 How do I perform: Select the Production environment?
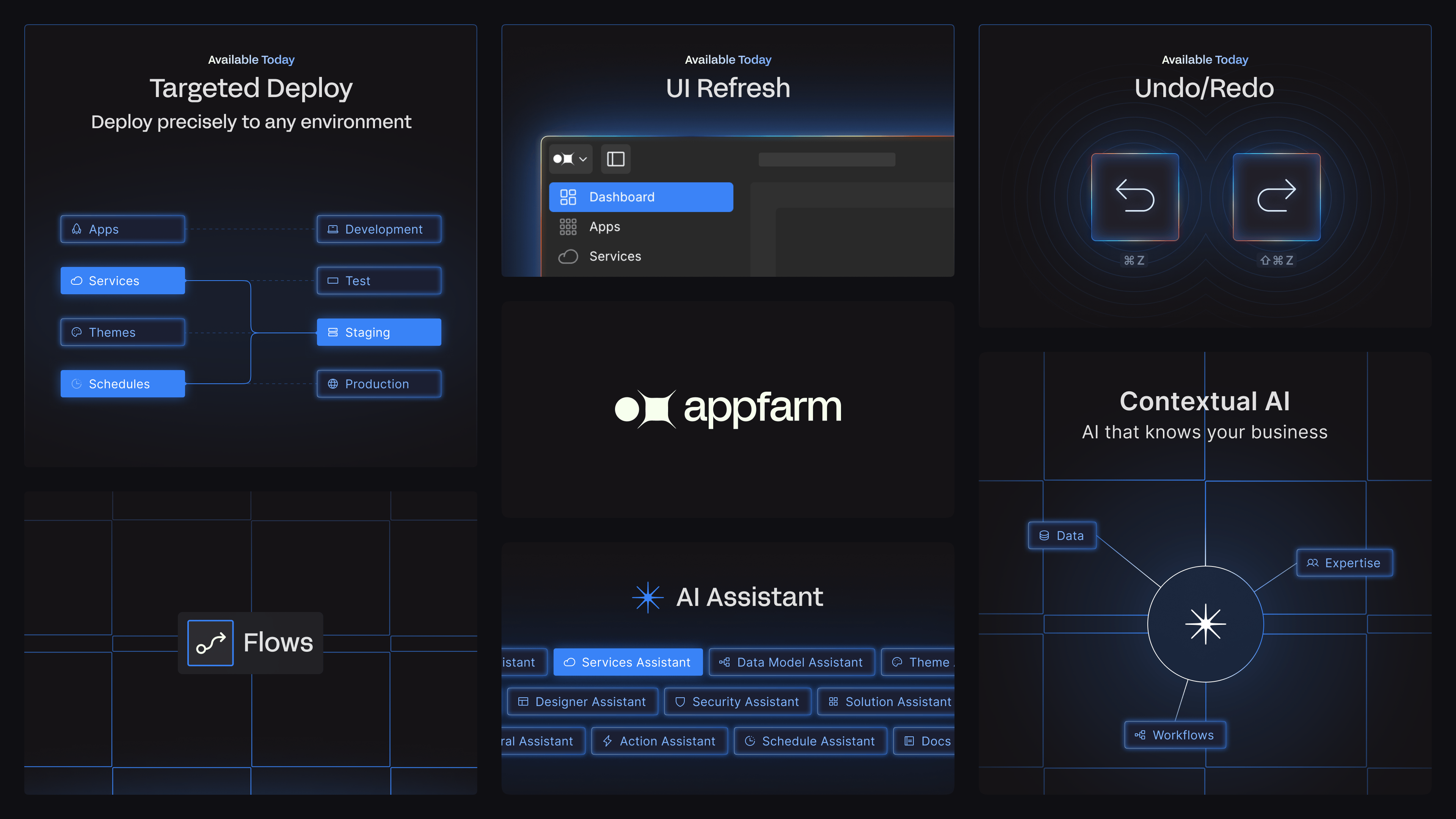[379, 384]
